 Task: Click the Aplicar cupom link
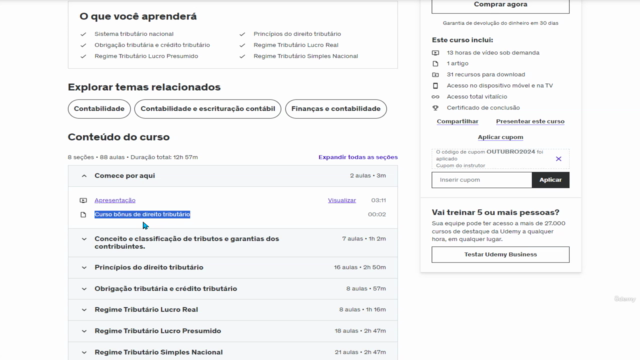click(x=500, y=137)
